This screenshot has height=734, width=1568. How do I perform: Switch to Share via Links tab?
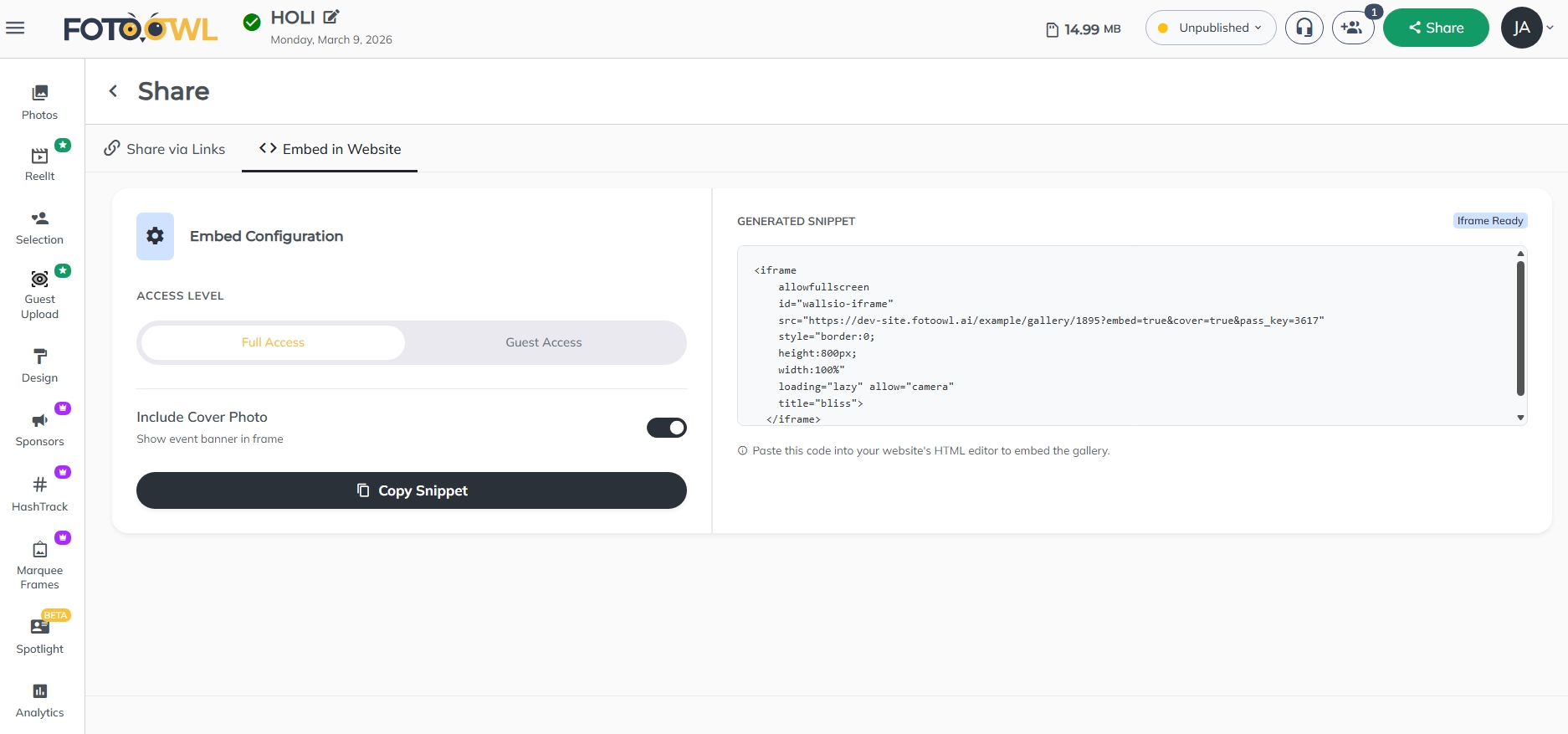pos(164,149)
